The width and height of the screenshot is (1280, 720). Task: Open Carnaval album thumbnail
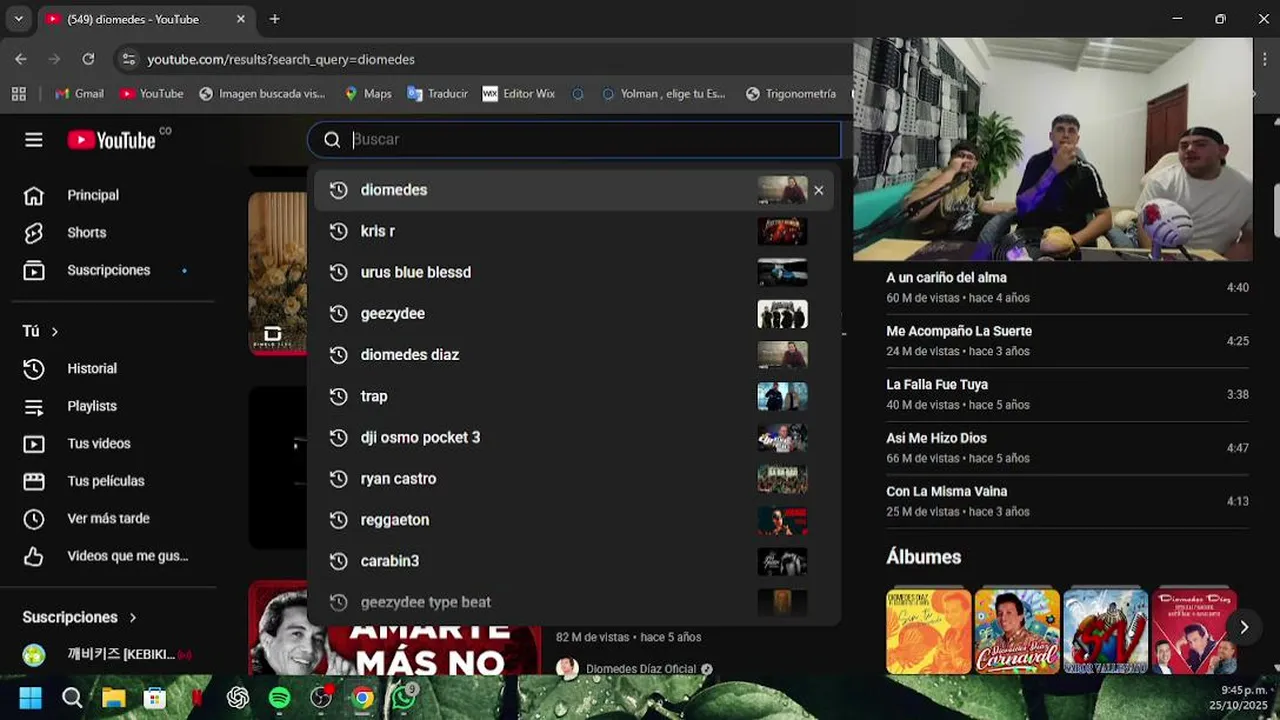[1017, 631]
